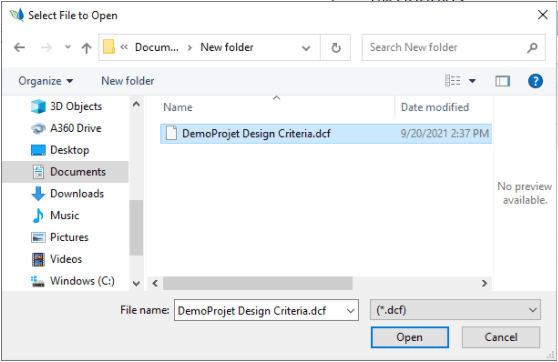Click the file list horizontal scrollbar thumb
558x362 pixels.
(x=258, y=283)
